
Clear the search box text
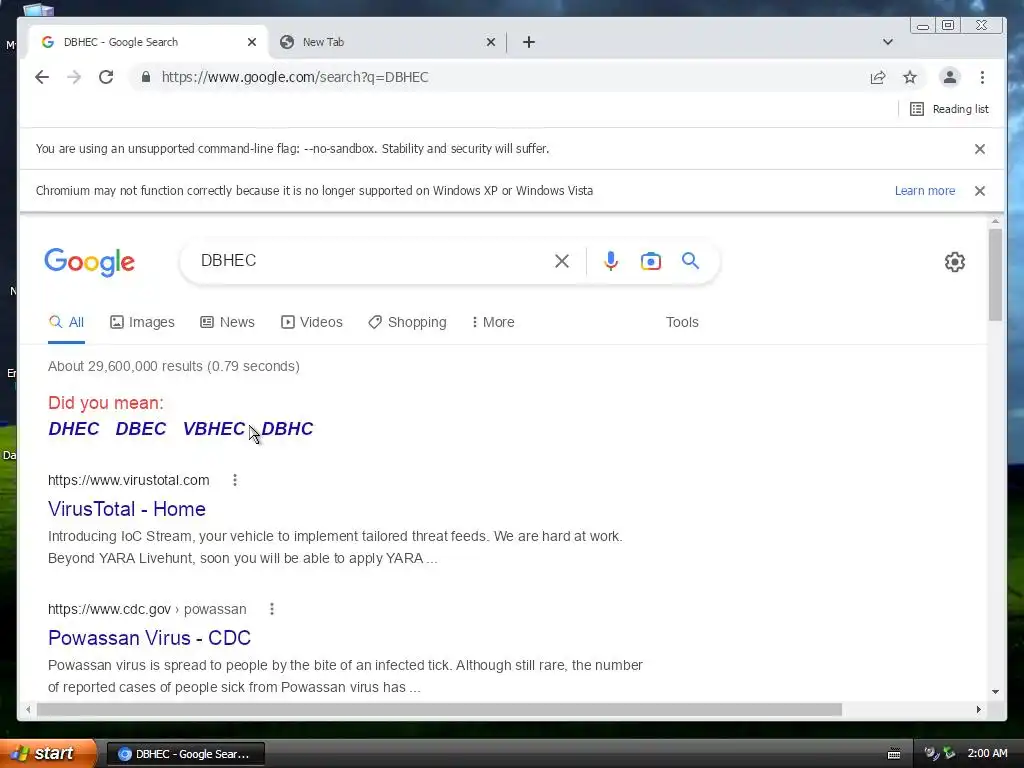562,261
